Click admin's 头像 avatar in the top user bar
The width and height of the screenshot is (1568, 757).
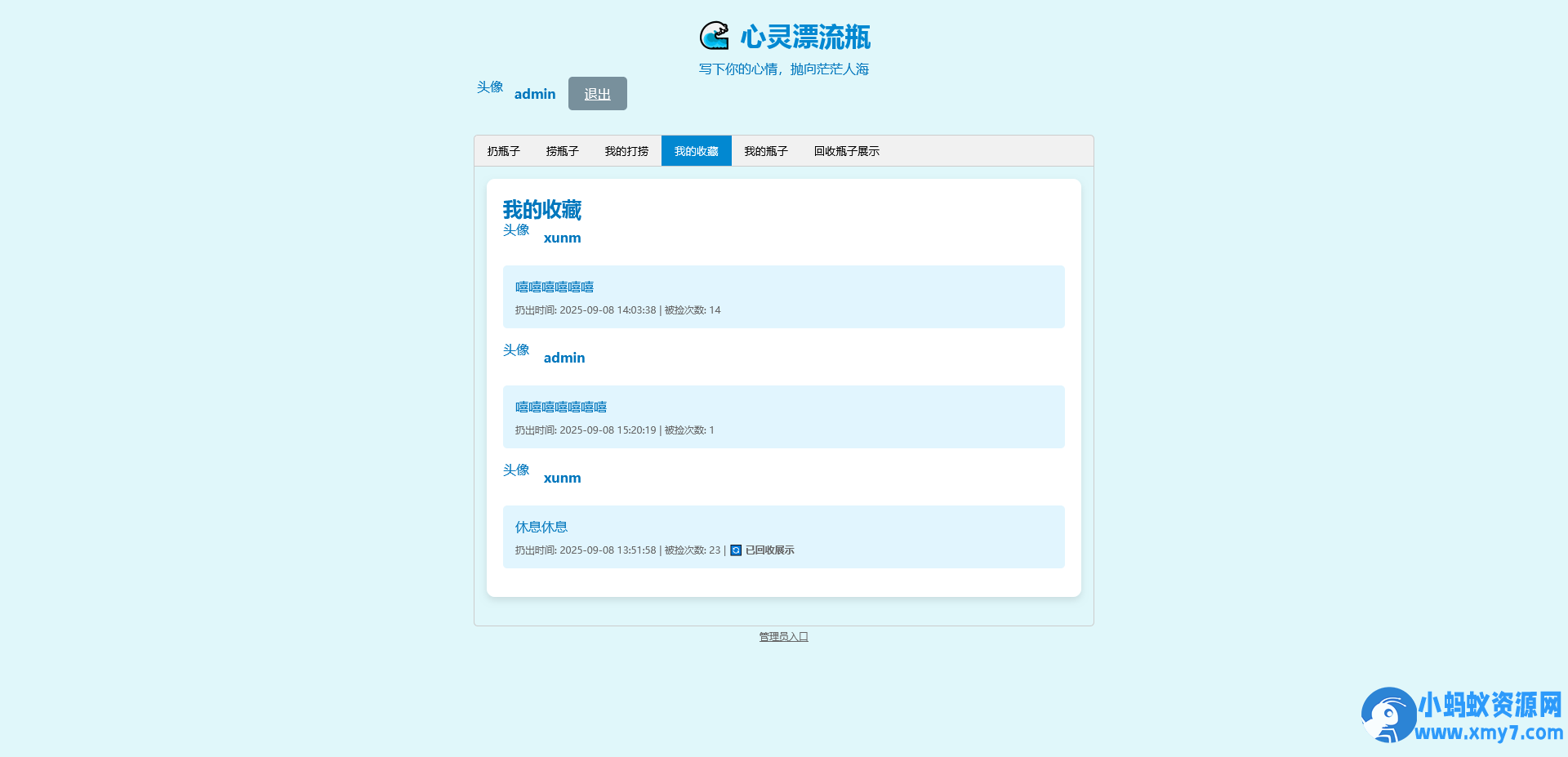point(489,88)
